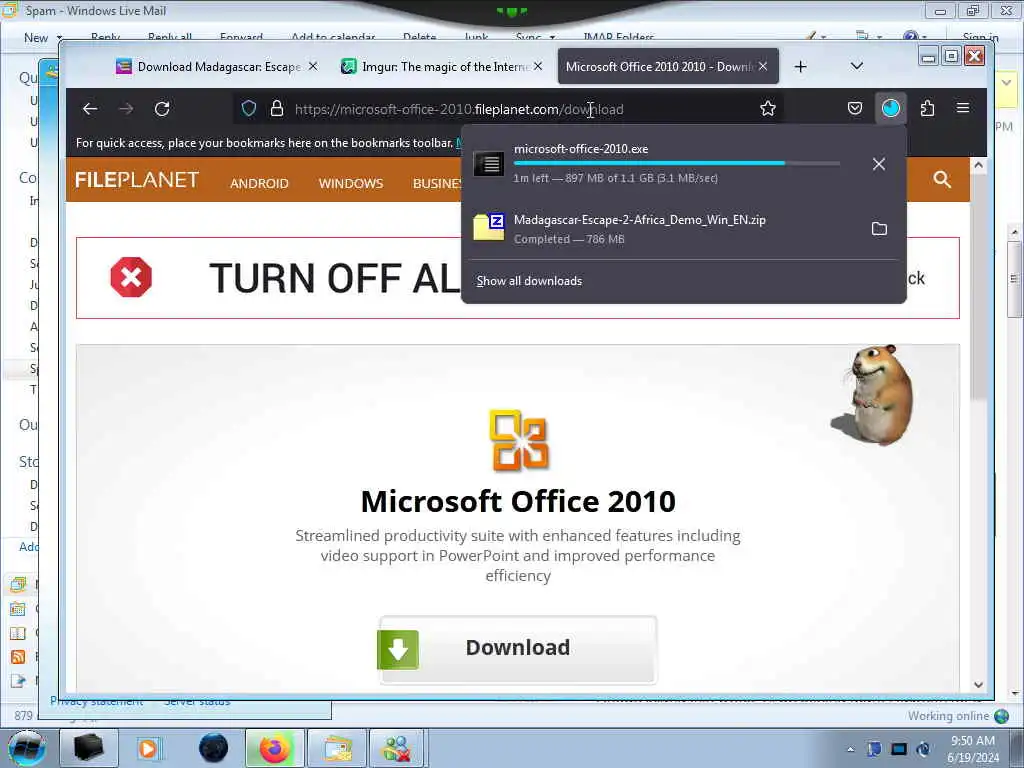1024x768 pixels.
Task: Open Show all downloads
Action: [529, 281]
